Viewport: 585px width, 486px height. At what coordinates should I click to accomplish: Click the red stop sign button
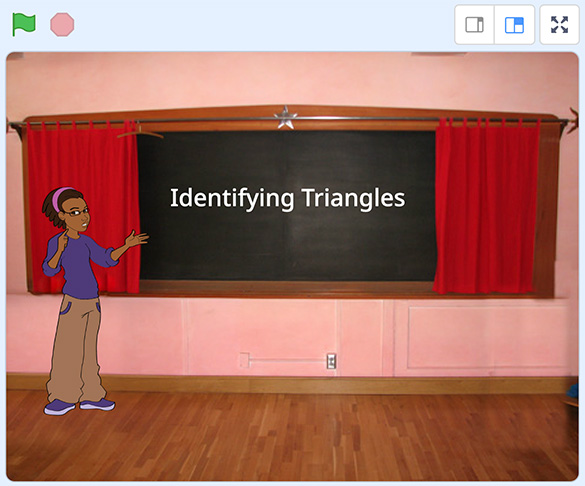pos(62,25)
